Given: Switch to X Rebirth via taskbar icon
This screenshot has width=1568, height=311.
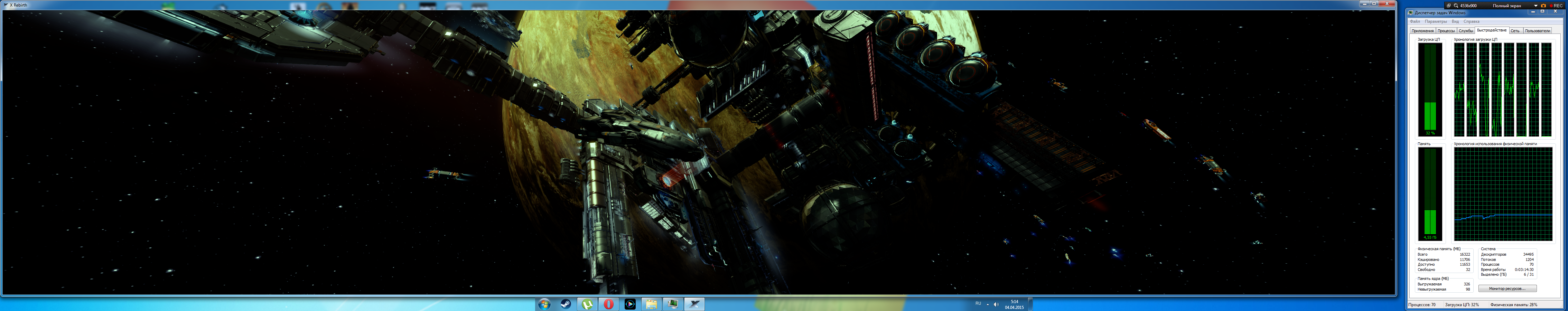Looking at the screenshot, I should [694, 304].
